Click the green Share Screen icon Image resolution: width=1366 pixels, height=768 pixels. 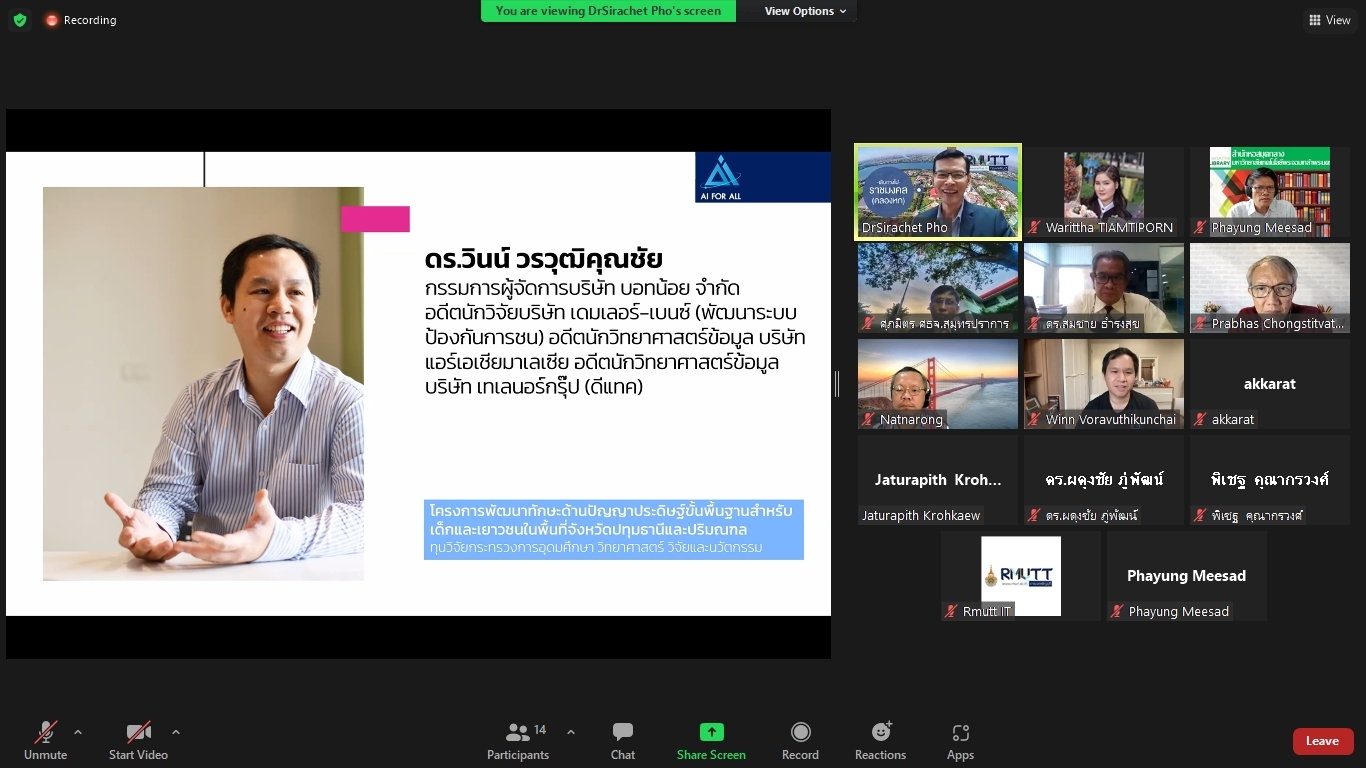coord(711,733)
